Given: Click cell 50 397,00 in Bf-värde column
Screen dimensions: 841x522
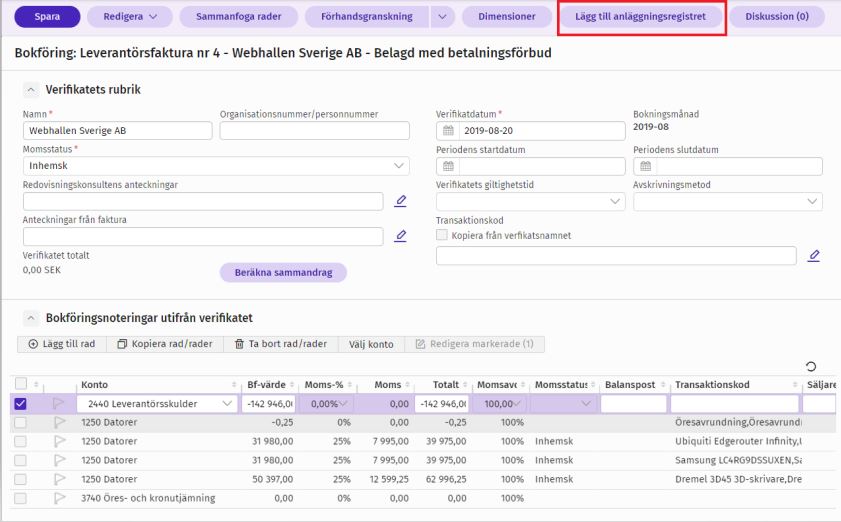Looking at the screenshot, I should 272,479.
